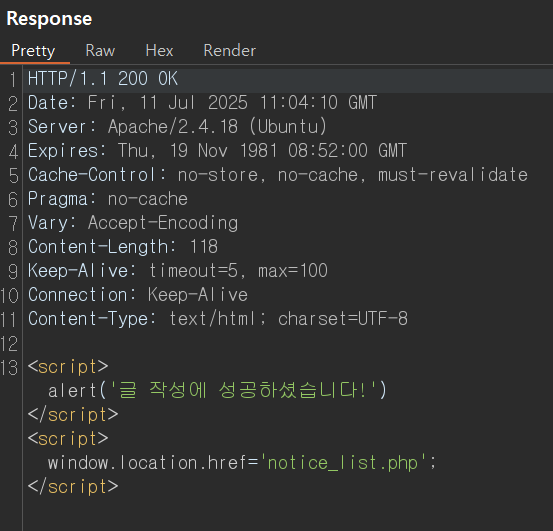The image size is (553, 531).
Task: Click the notice_list.php string
Action: click(343, 463)
